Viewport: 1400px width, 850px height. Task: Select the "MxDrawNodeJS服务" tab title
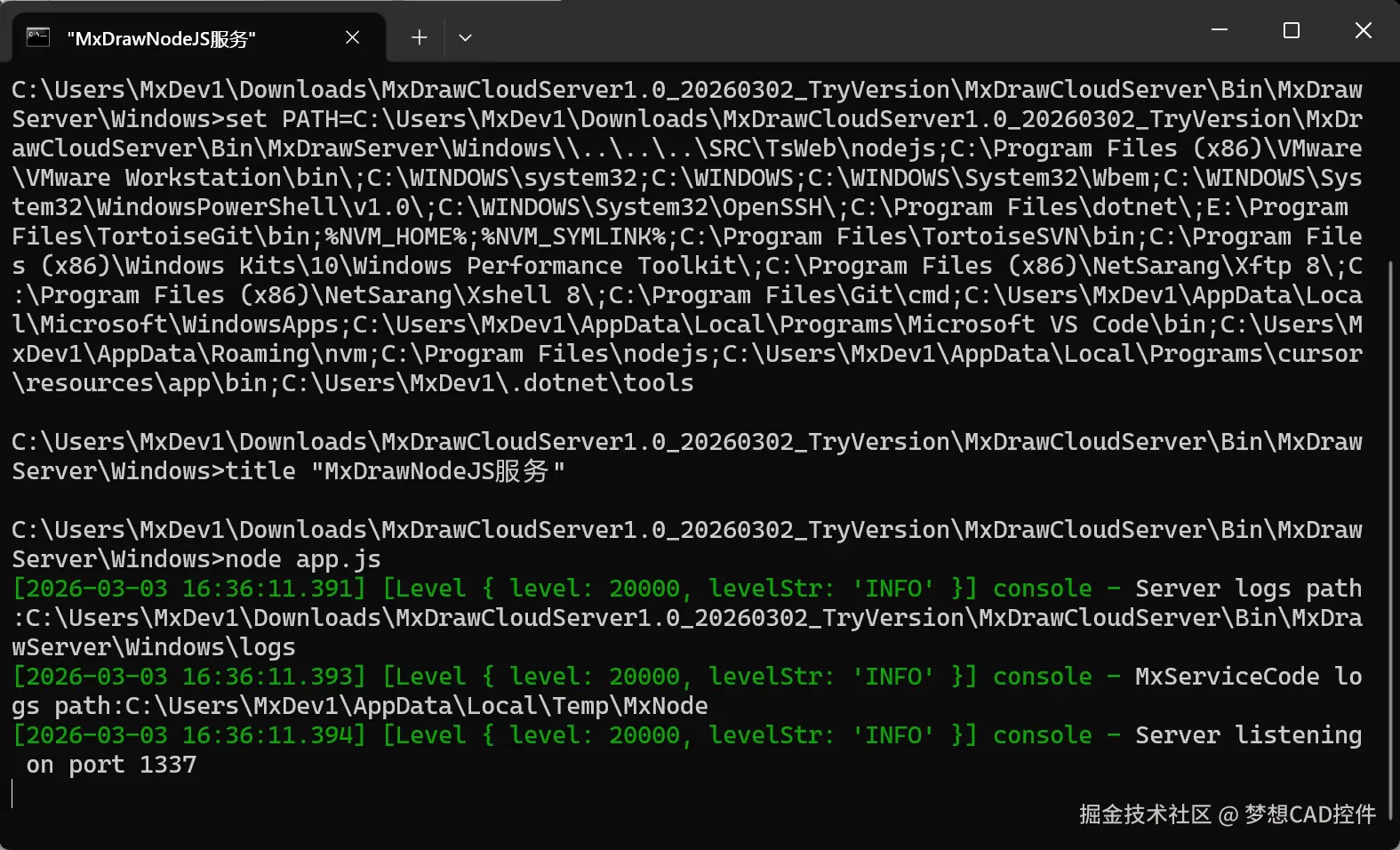coord(162,38)
